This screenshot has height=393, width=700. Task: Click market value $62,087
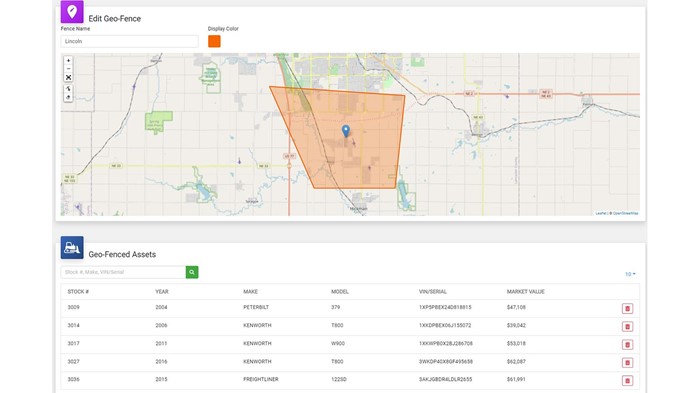pos(516,361)
